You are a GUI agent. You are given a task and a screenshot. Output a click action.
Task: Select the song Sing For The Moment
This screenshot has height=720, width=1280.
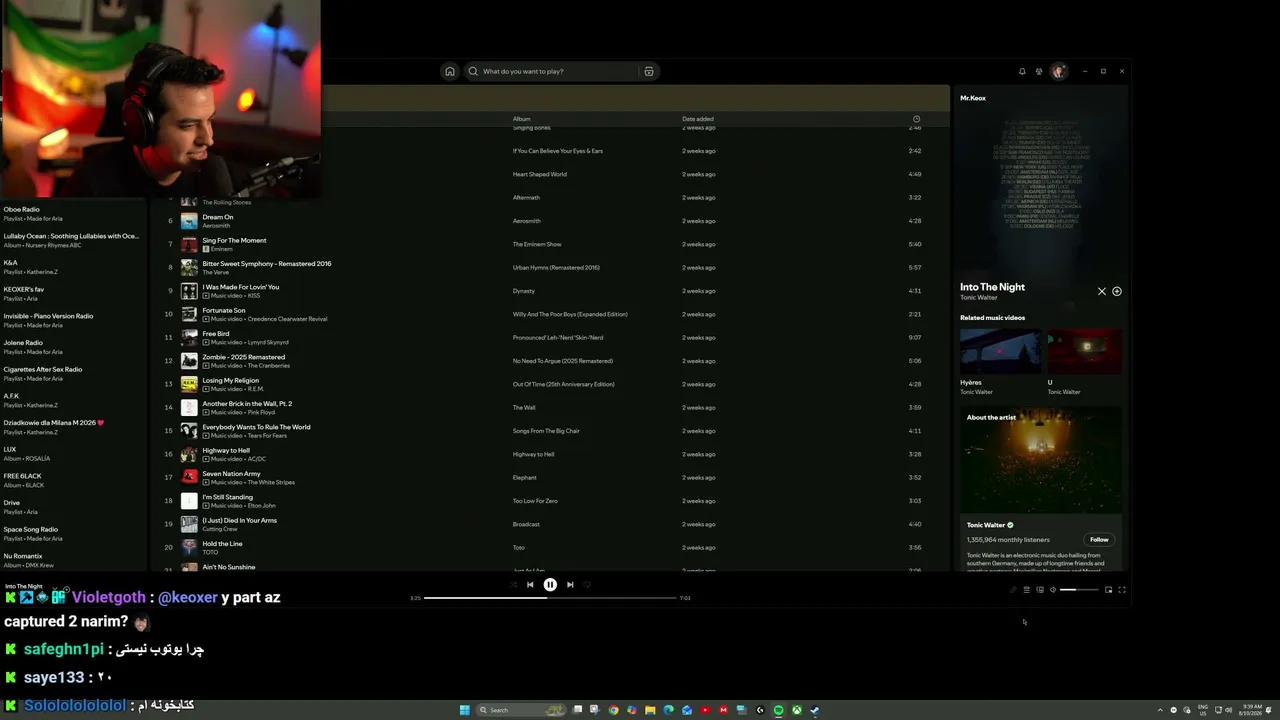[234, 240]
